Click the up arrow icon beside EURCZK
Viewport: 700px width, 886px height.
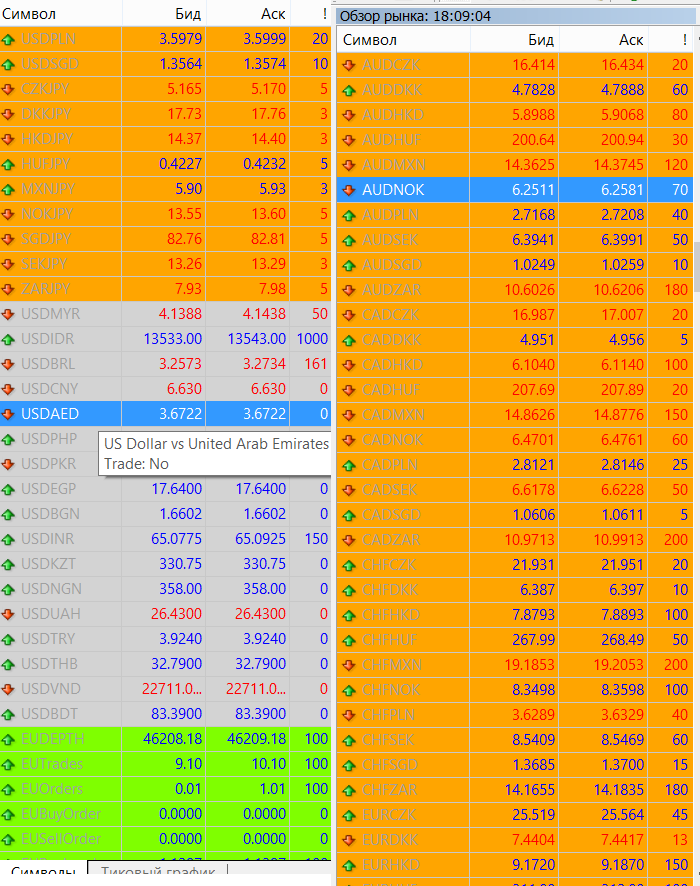coord(349,815)
